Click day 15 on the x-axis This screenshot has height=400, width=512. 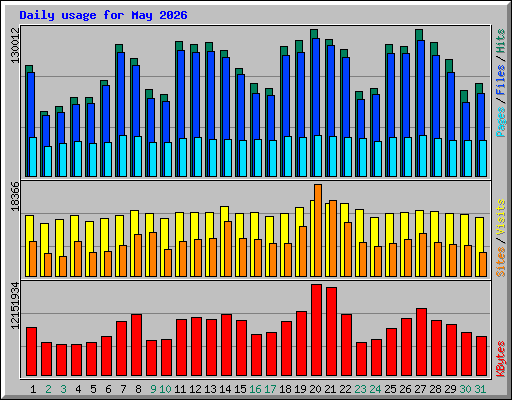coord(240,389)
